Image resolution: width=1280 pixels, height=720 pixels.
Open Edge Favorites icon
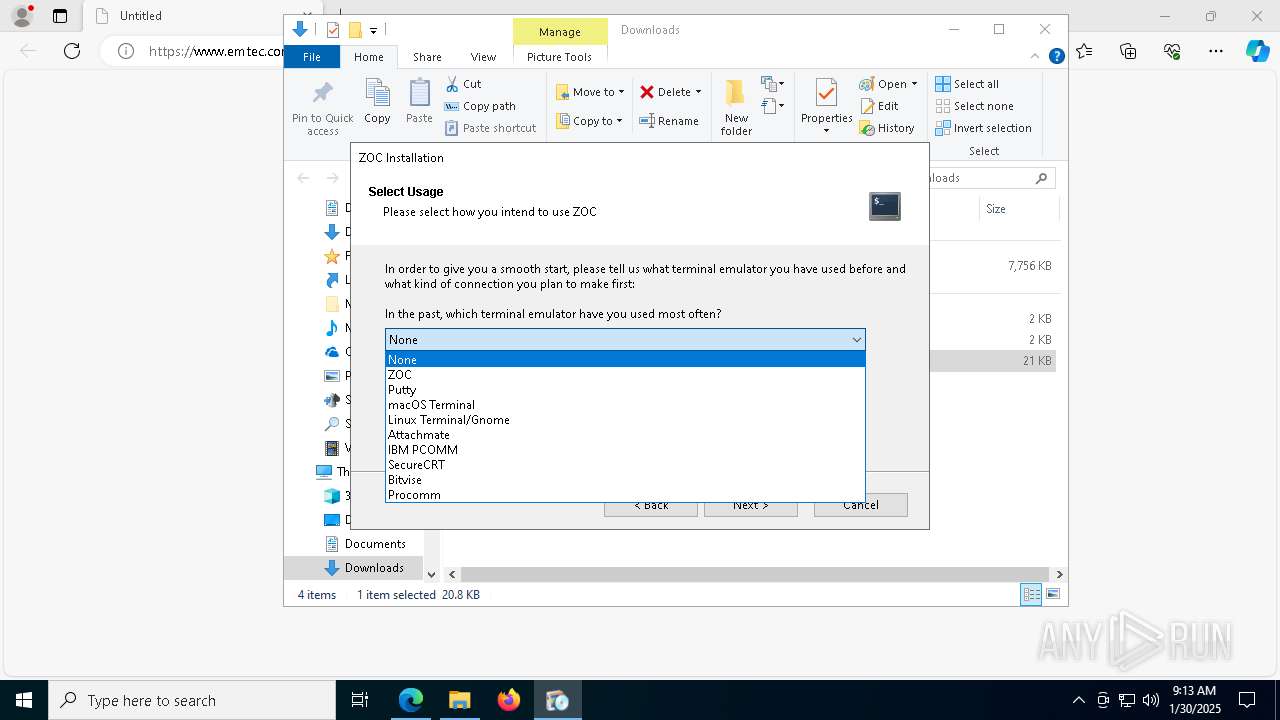coord(1085,51)
